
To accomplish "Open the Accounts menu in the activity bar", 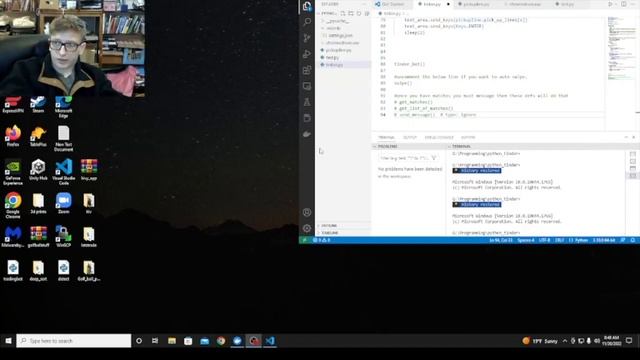I will click(x=307, y=212).
